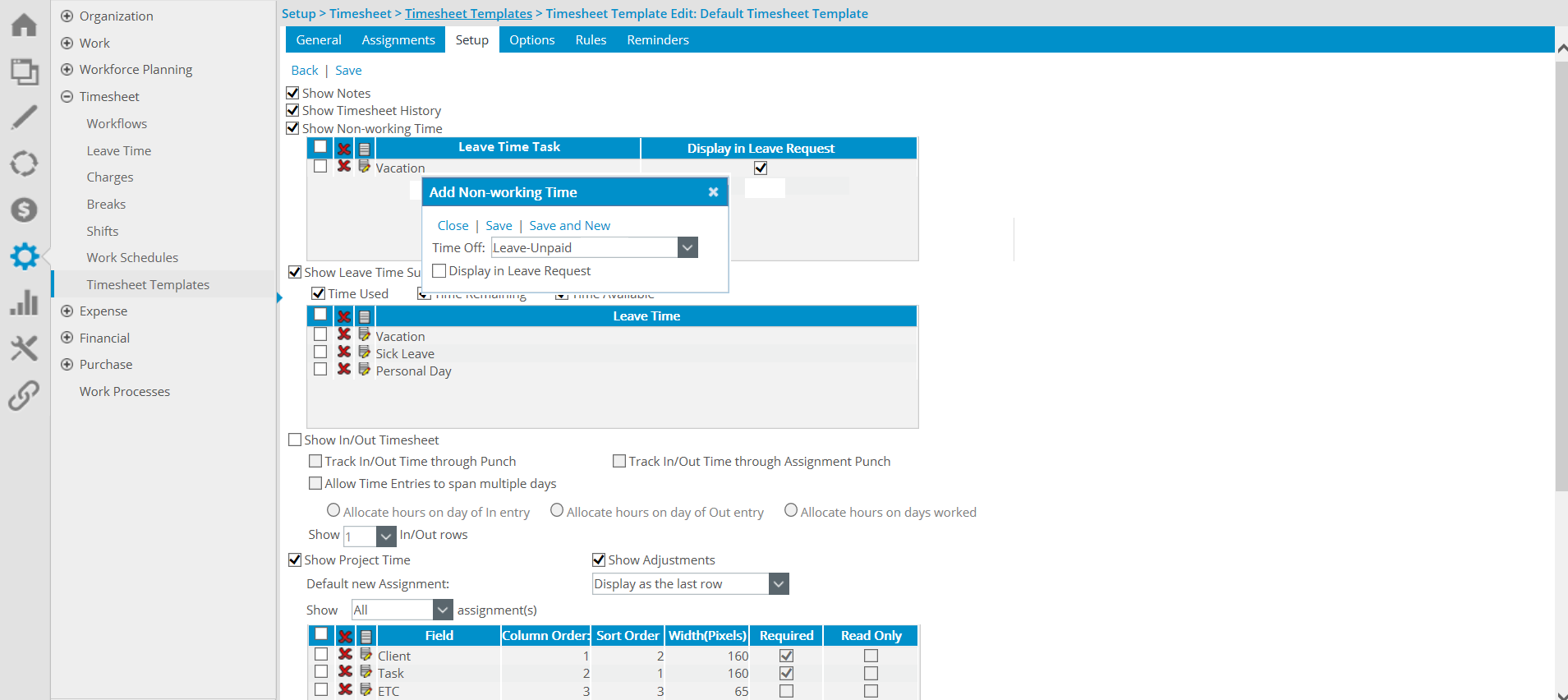The image size is (1568, 700).
Task: Expand Workforce Planning tree node
Action: click(x=67, y=69)
